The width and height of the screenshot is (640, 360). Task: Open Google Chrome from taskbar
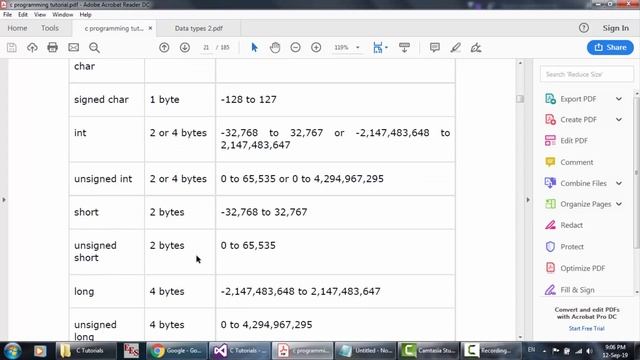177,351
